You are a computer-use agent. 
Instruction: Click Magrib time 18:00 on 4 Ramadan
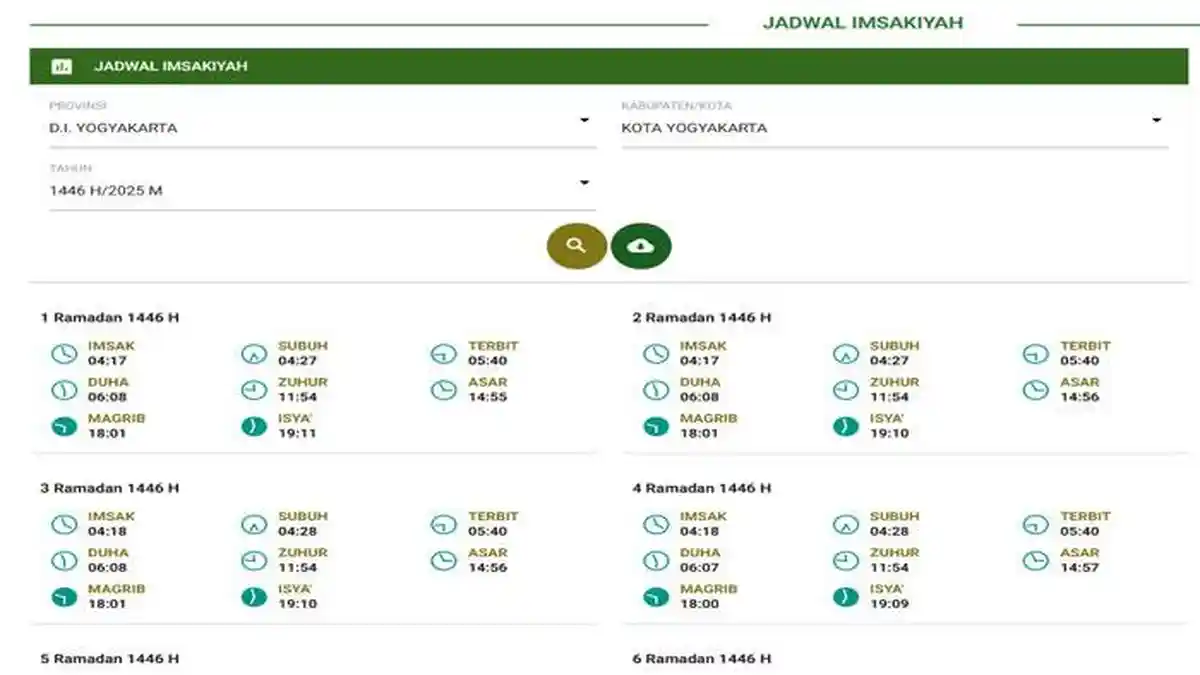(x=699, y=604)
